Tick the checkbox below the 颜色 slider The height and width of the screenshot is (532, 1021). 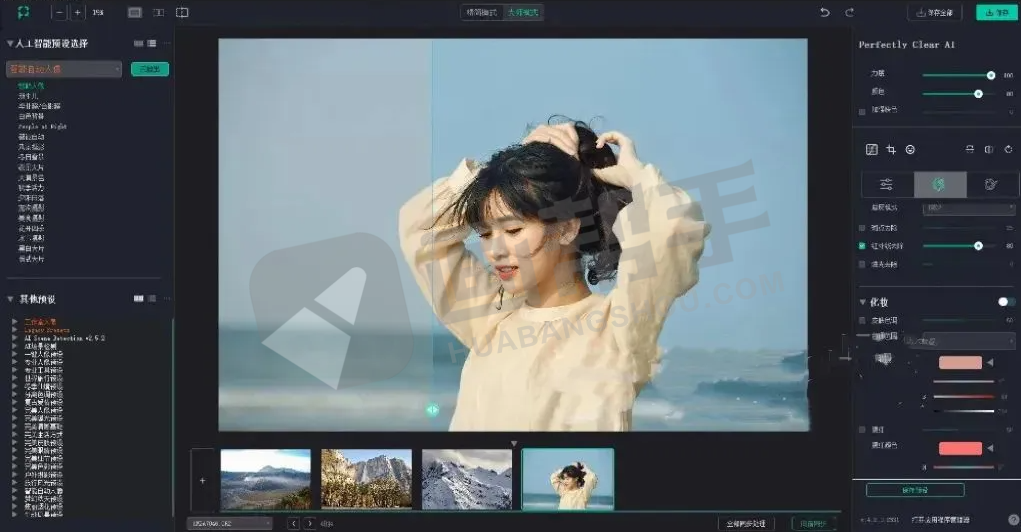point(862,111)
